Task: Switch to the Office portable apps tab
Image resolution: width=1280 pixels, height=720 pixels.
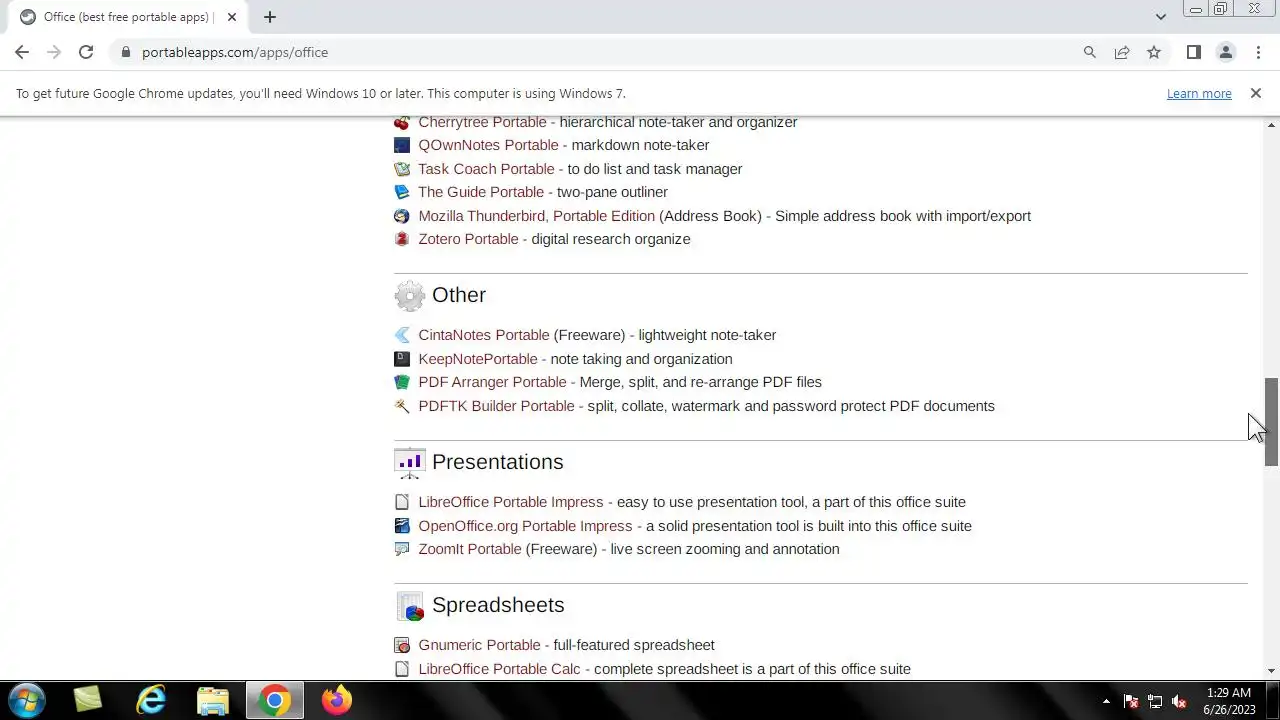Action: [x=129, y=17]
